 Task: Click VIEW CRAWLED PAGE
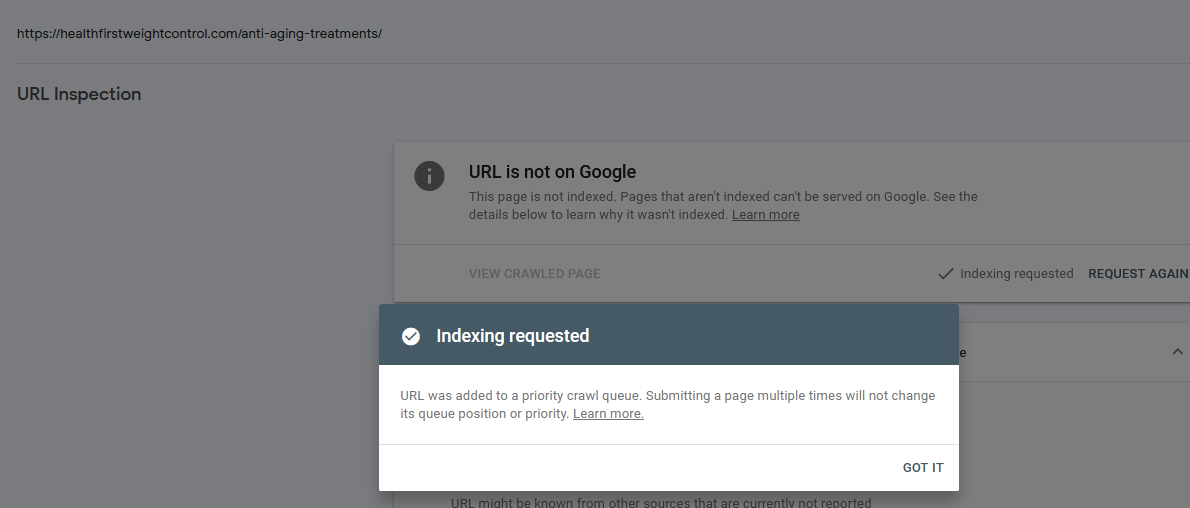click(534, 274)
